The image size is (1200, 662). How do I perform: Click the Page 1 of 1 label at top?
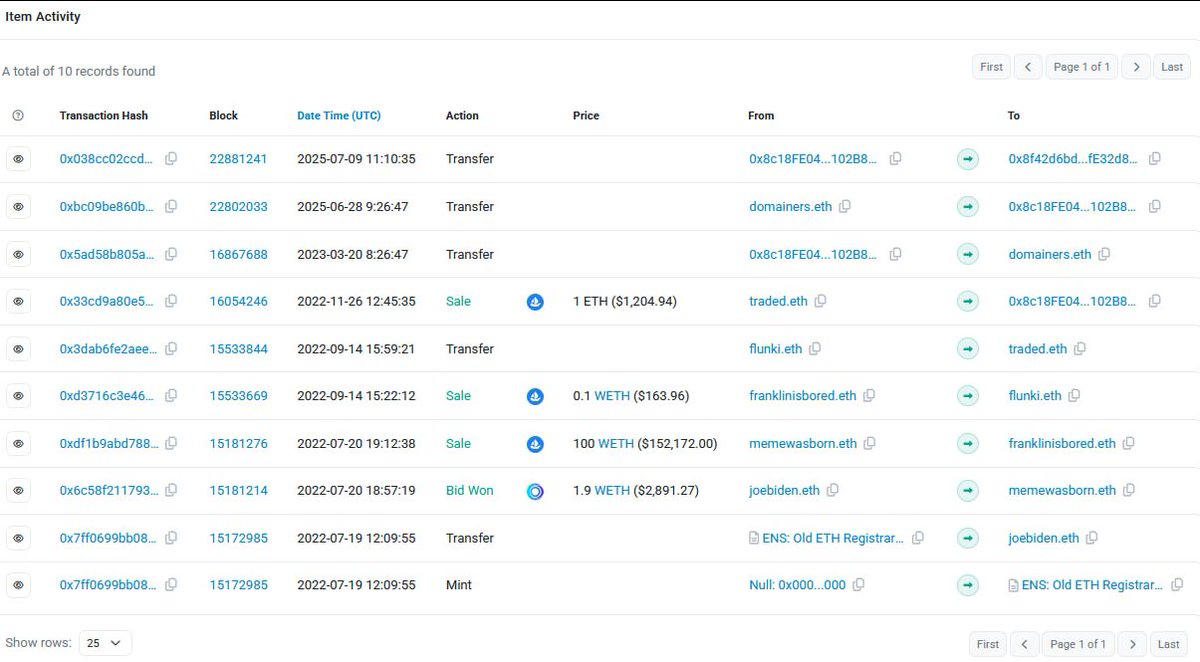pyautogui.click(x=1082, y=66)
